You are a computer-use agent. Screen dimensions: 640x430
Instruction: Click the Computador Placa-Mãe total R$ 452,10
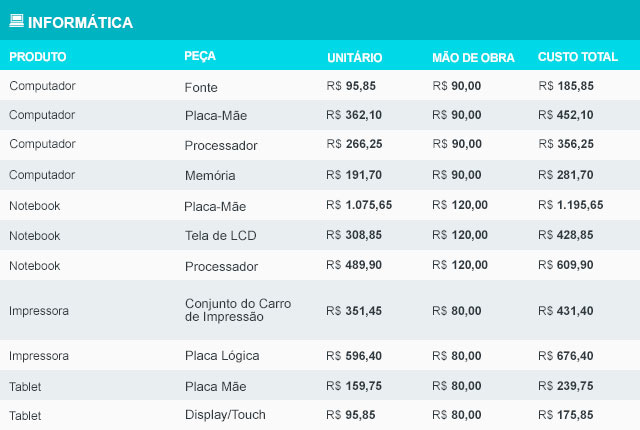tap(565, 115)
